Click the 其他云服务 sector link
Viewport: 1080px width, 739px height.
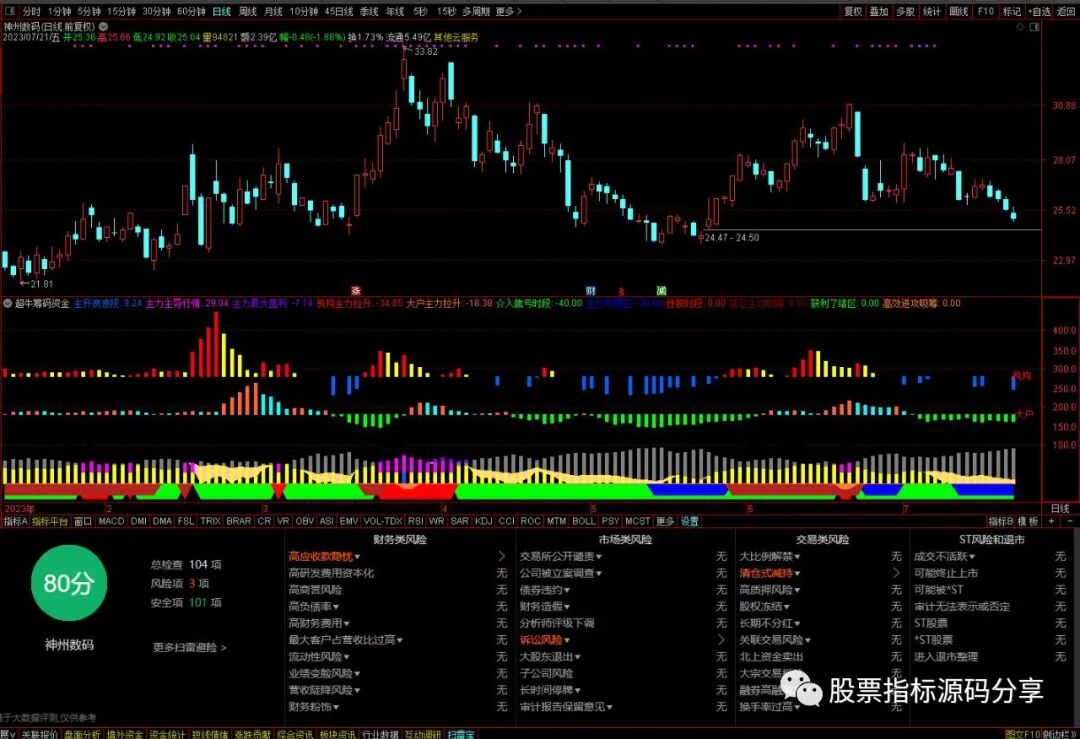coord(456,37)
